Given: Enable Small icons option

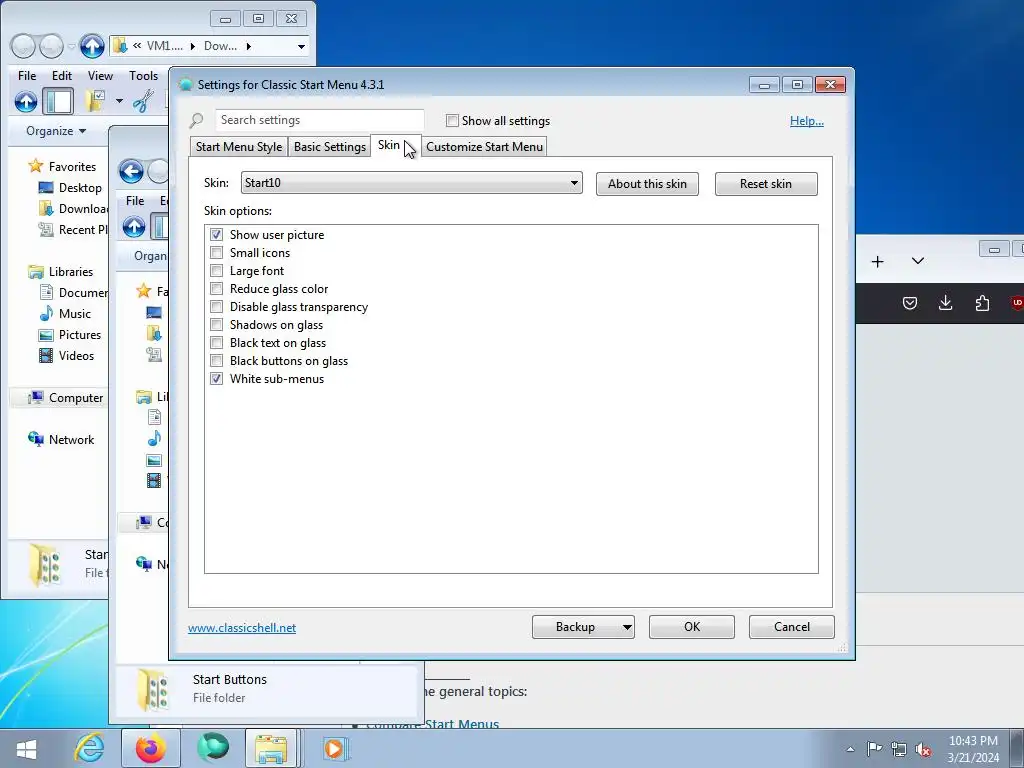Looking at the screenshot, I should click(x=216, y=253).
